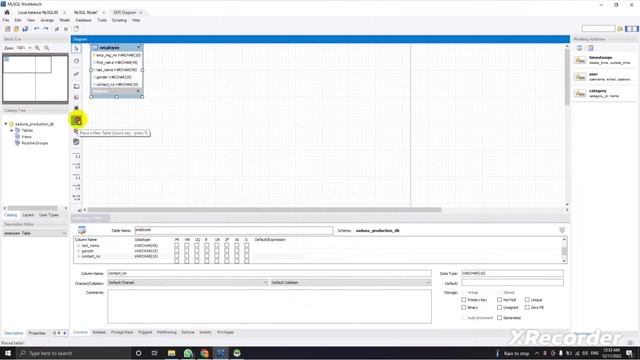Check NN box for gender column row

point(187,251)
